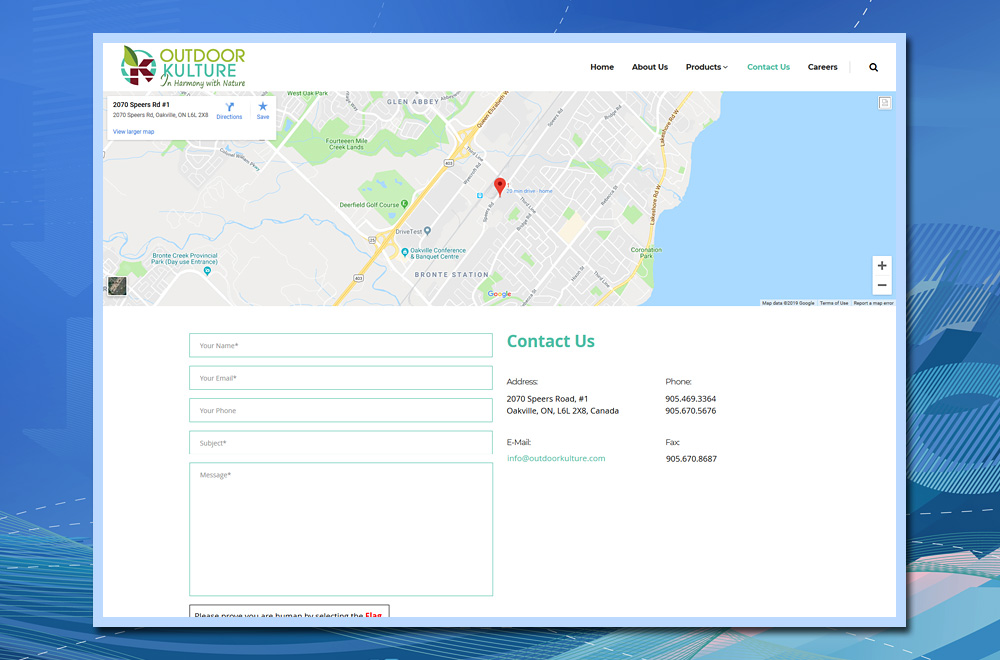
Task: Click Report a map error link
Action: 873,304
